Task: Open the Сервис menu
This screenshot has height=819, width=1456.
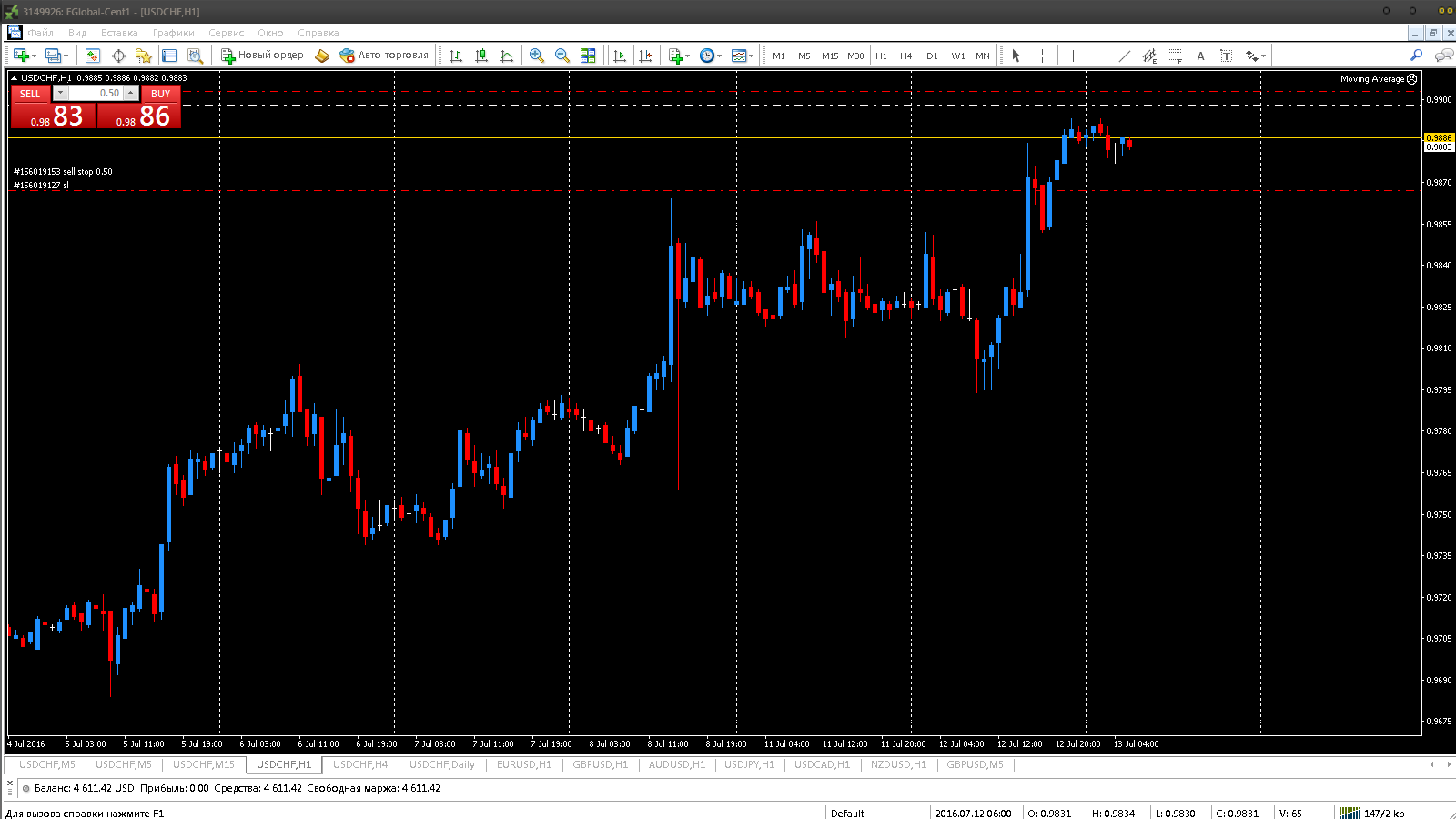Action: (226, 33)
